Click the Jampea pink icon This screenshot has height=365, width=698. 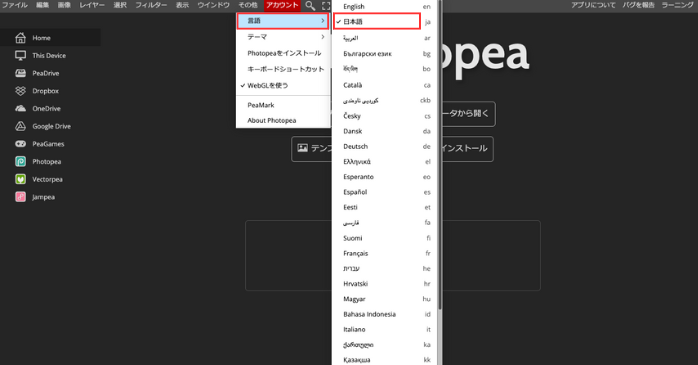[20, 197]
